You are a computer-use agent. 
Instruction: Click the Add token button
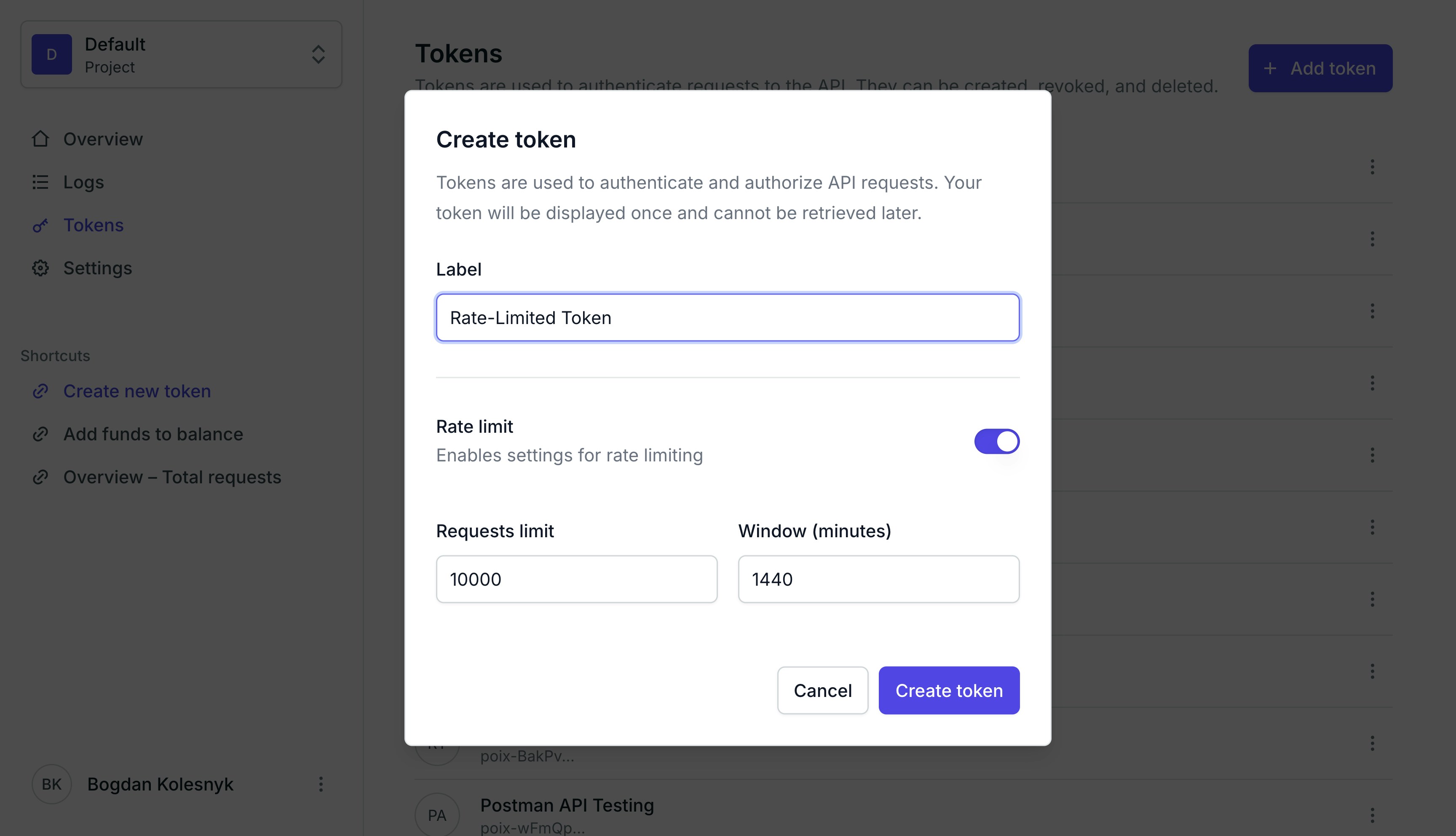coord(1320,68)
